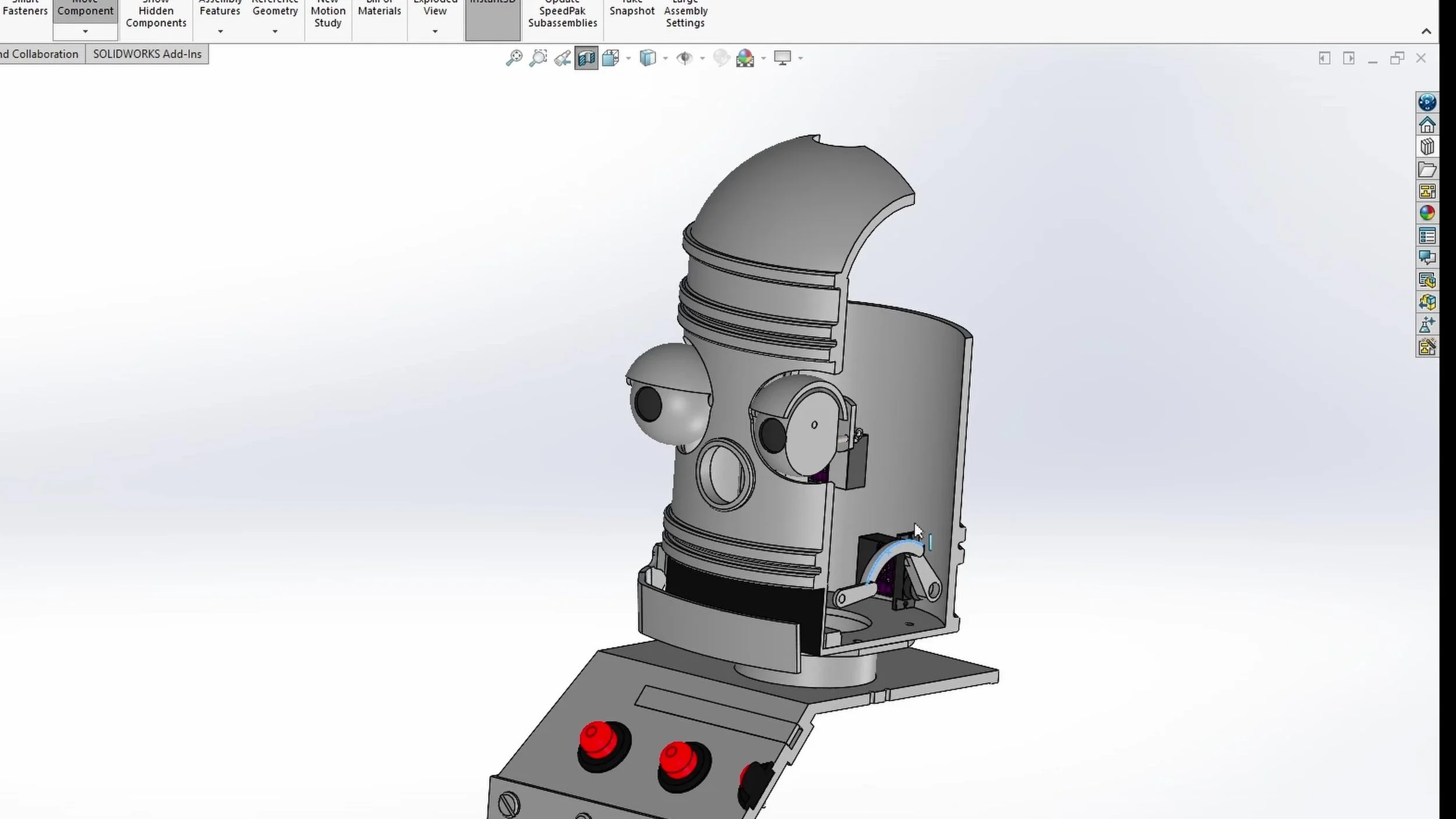Viewport: 1456px width, 819px height.
Task: Return to the Previous View
Action: tap(562, 58)
